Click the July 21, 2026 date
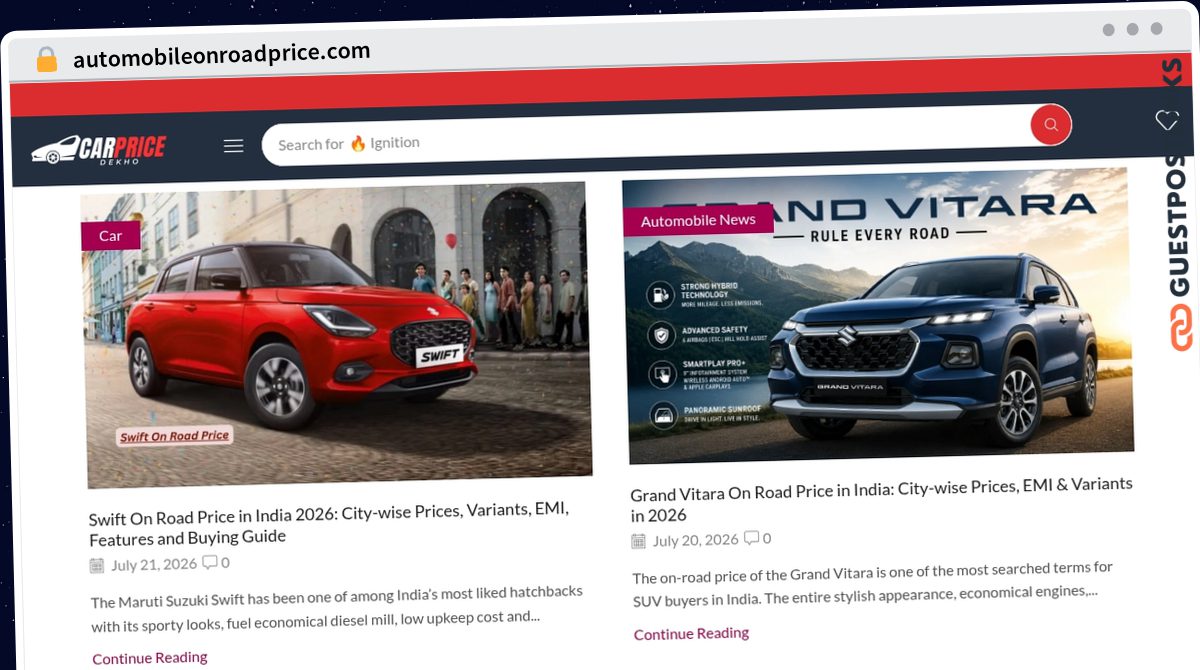 click(154, 564)
